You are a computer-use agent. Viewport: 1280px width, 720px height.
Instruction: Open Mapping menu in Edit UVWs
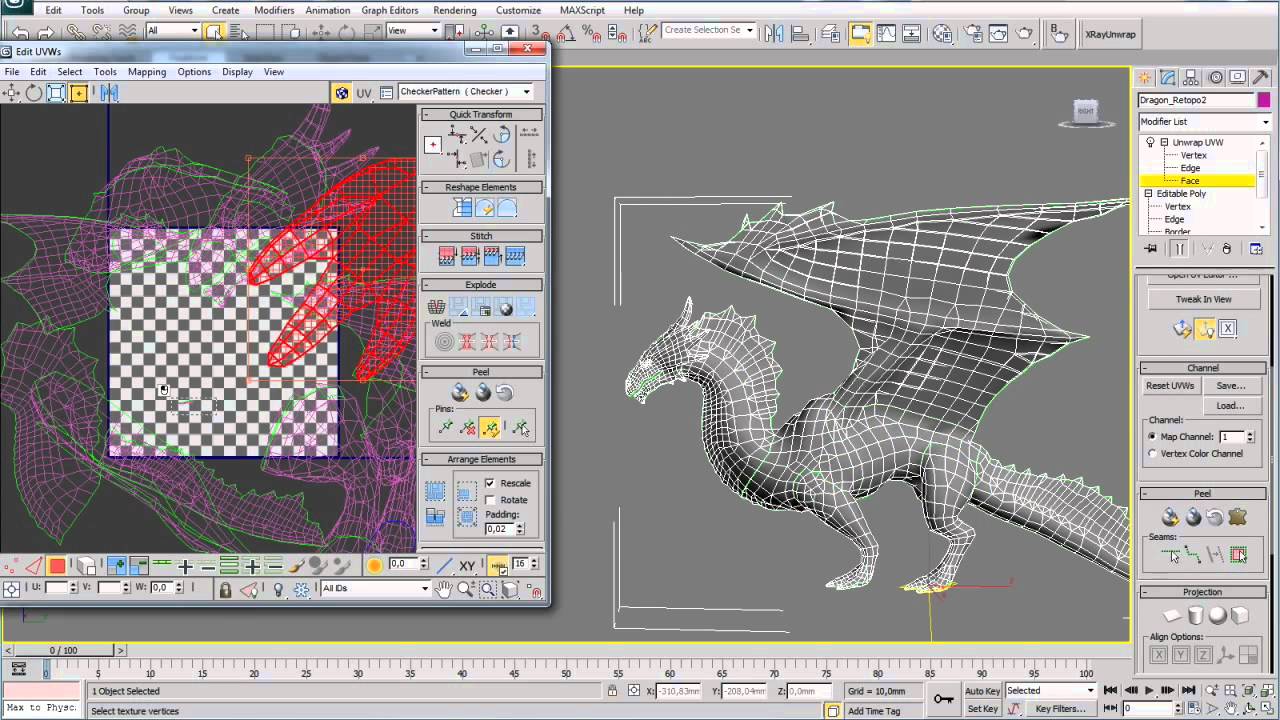[147, 72]
